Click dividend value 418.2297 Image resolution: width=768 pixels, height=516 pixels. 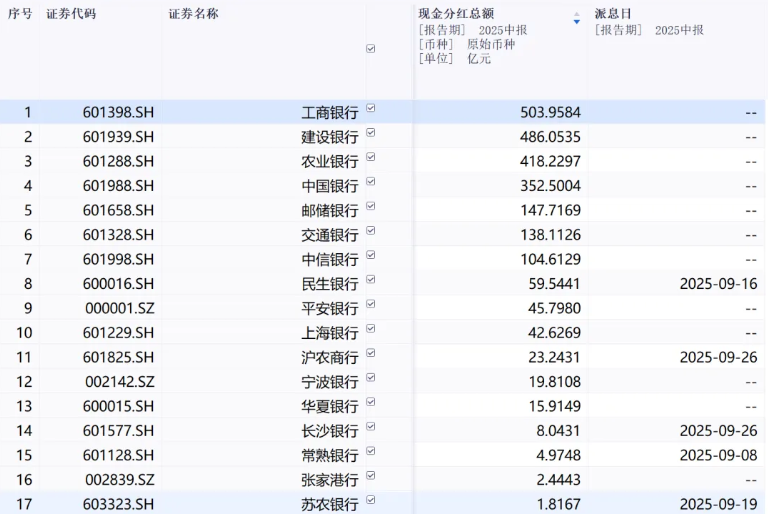(x=551, y=162)
